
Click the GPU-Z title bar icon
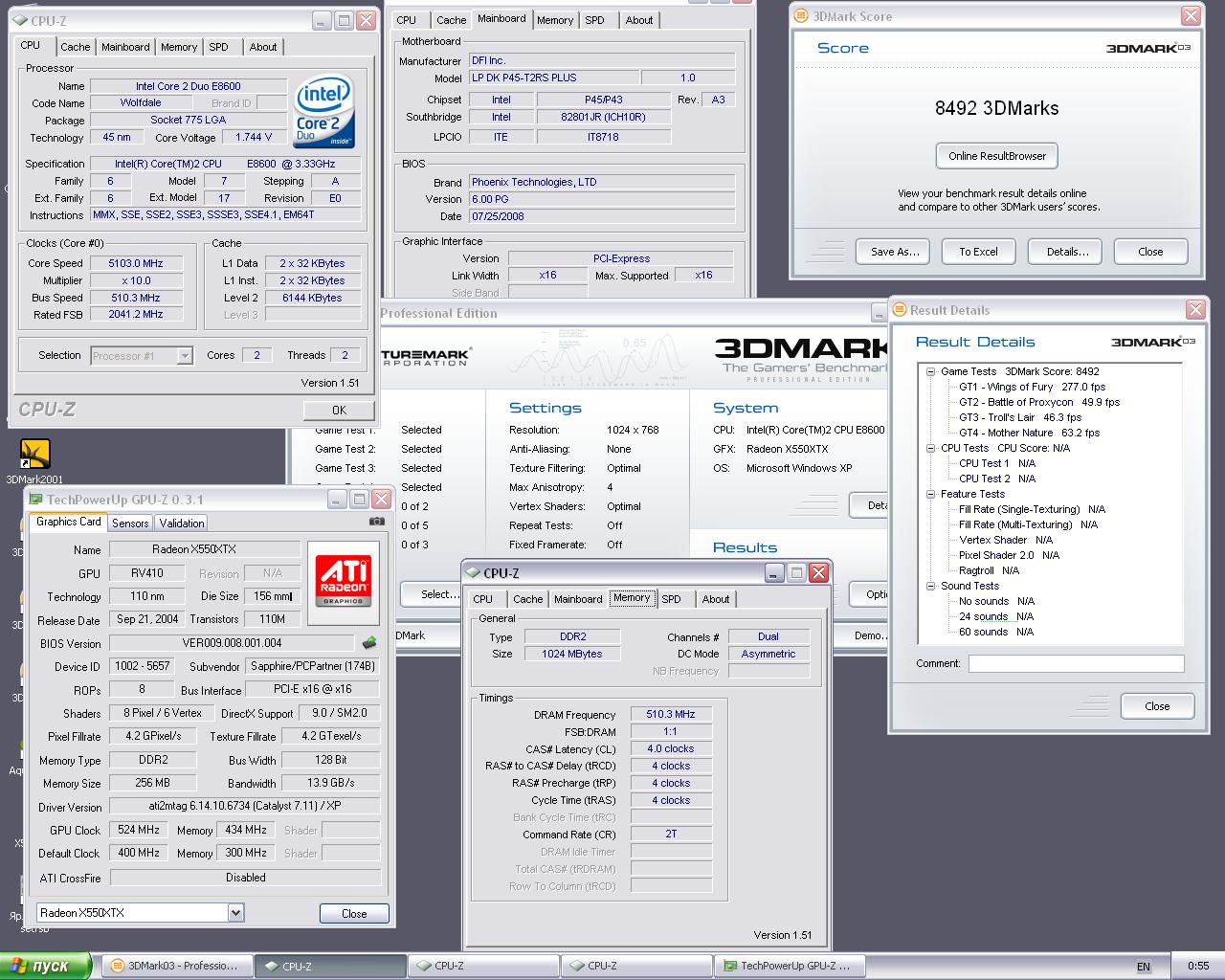coord(35,500)
